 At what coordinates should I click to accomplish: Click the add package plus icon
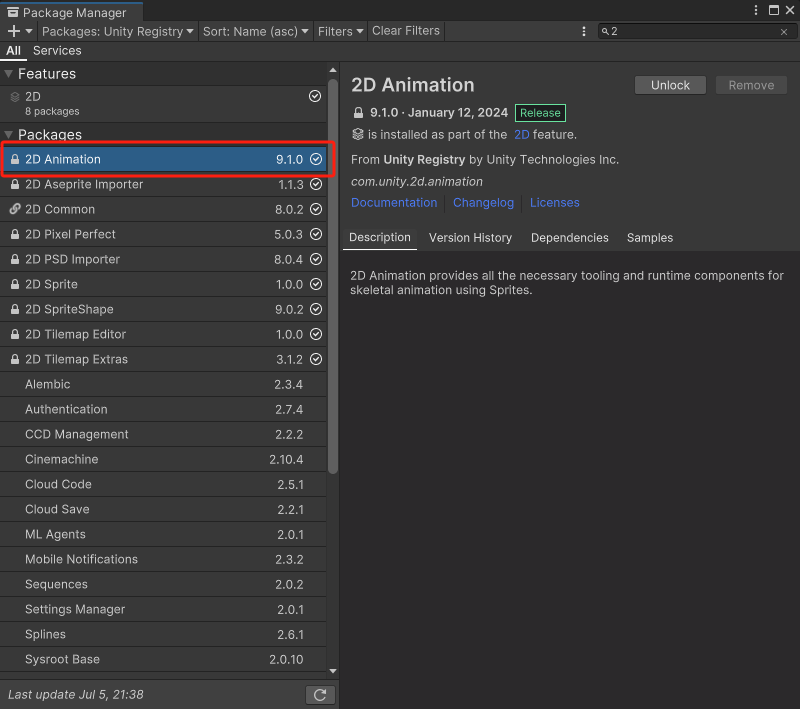tap(14, 31)
